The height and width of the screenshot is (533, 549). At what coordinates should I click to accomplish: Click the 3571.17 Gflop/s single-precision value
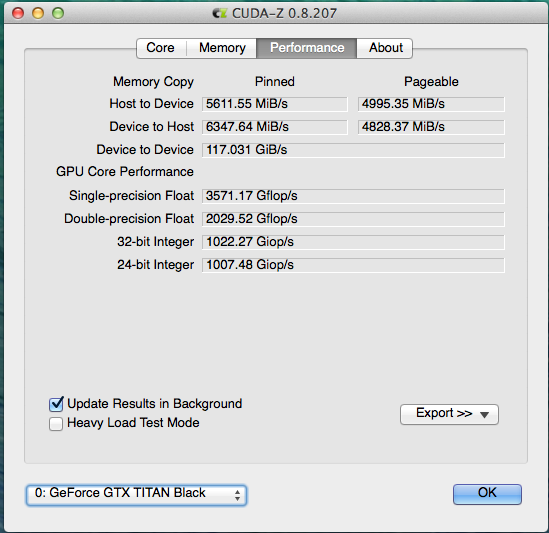click(x=353, y=196)
